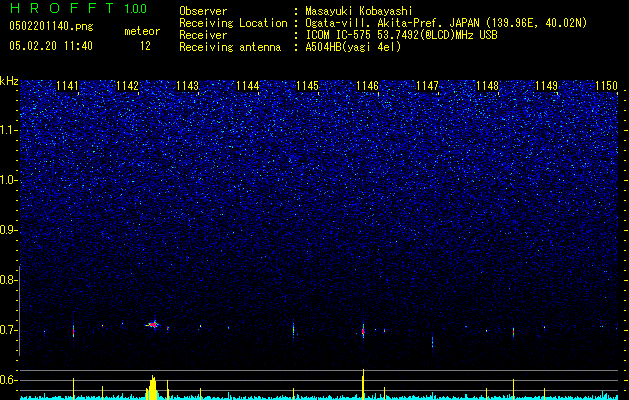This screenshot has height=400, width=629.
Task: Click the Receiving antenna label
Action: (x=230, y=47)
